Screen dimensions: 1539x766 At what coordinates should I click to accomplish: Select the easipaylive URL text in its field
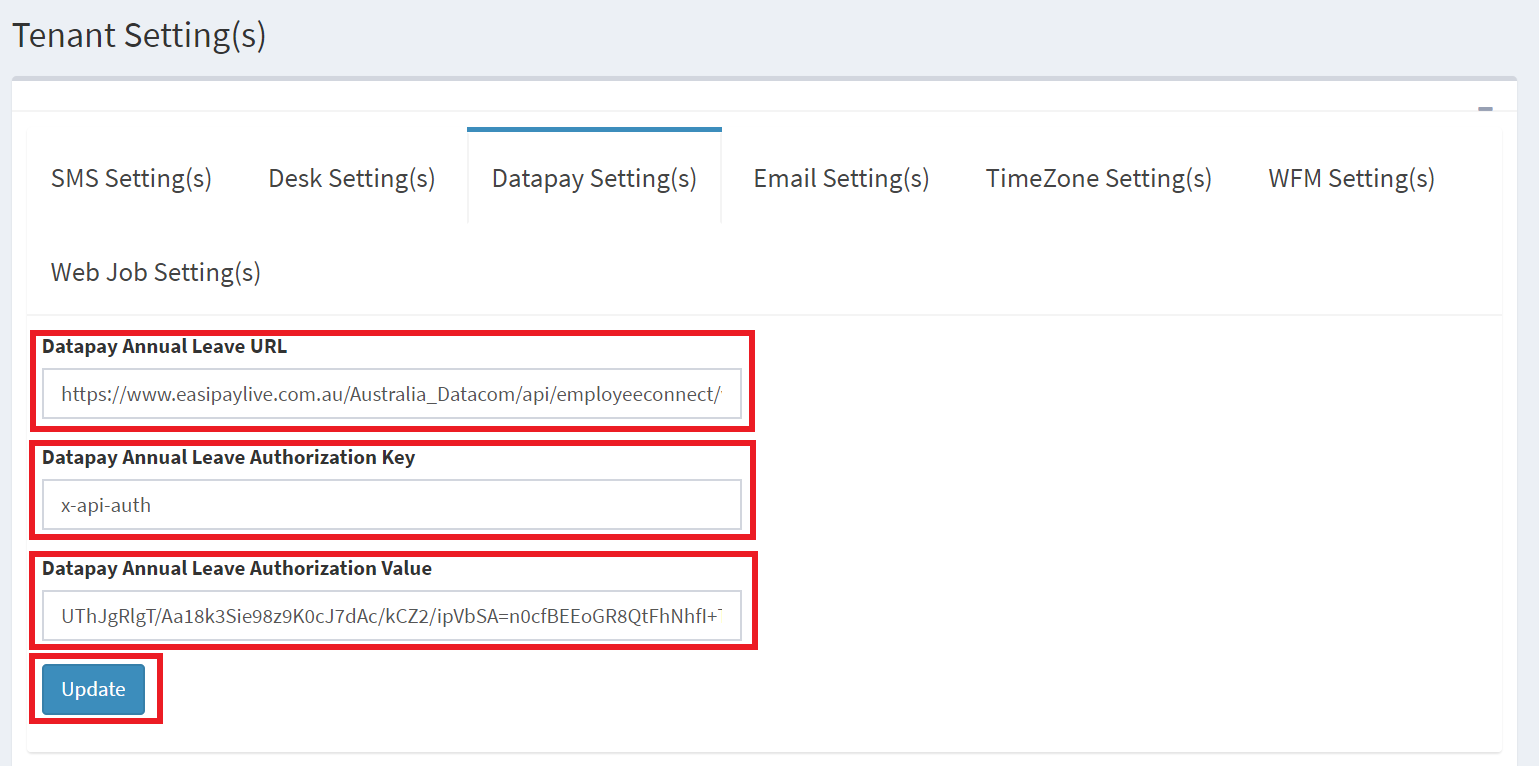(393, 394)
